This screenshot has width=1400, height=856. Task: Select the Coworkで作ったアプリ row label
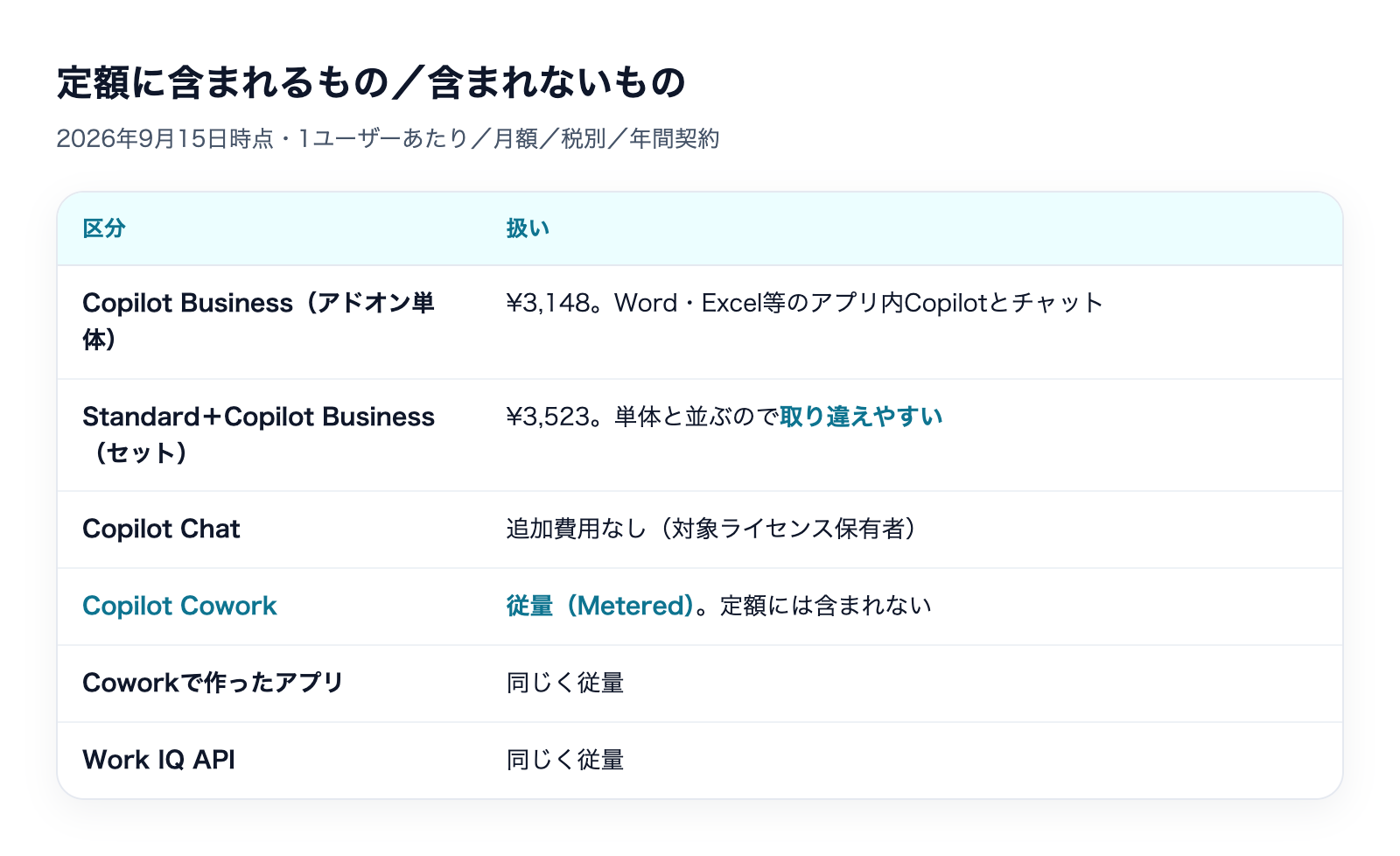pyautogui.click(x=213, y=683)
